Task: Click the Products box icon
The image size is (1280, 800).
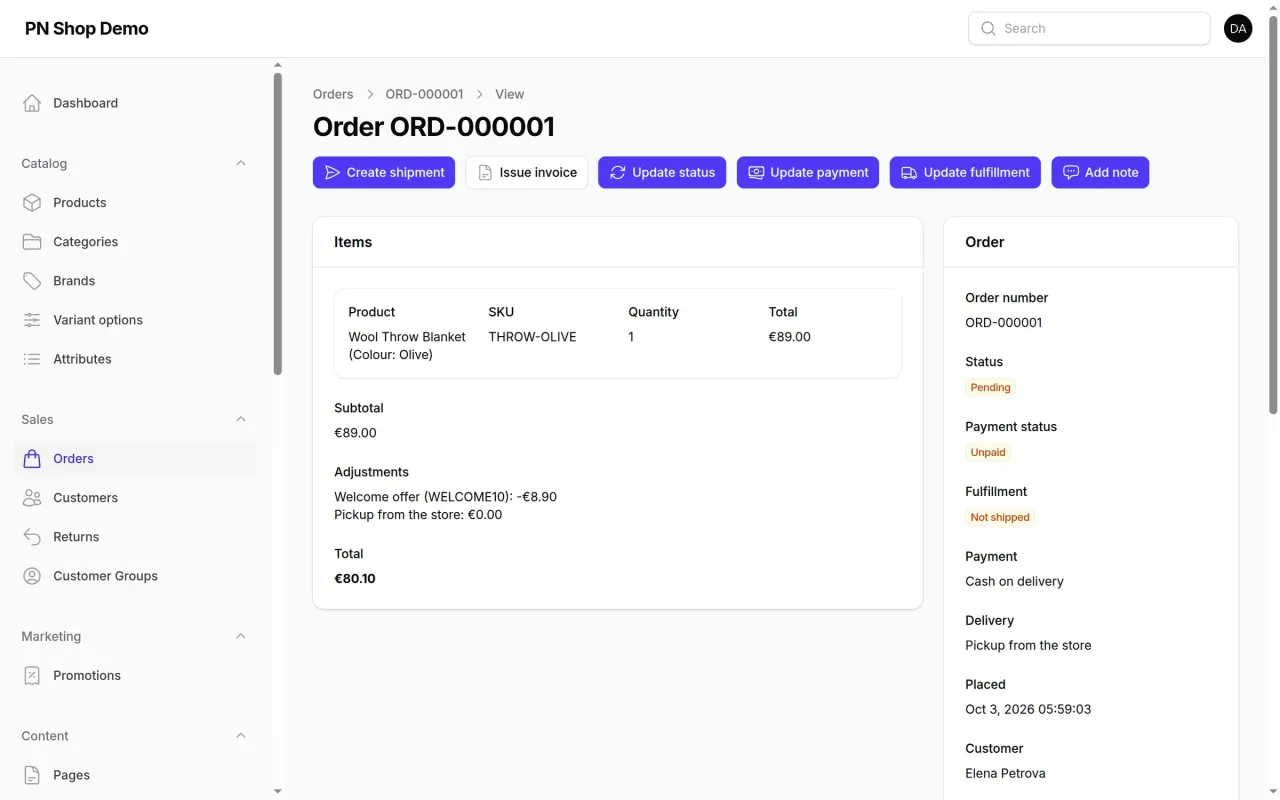Action: point(32,202)
